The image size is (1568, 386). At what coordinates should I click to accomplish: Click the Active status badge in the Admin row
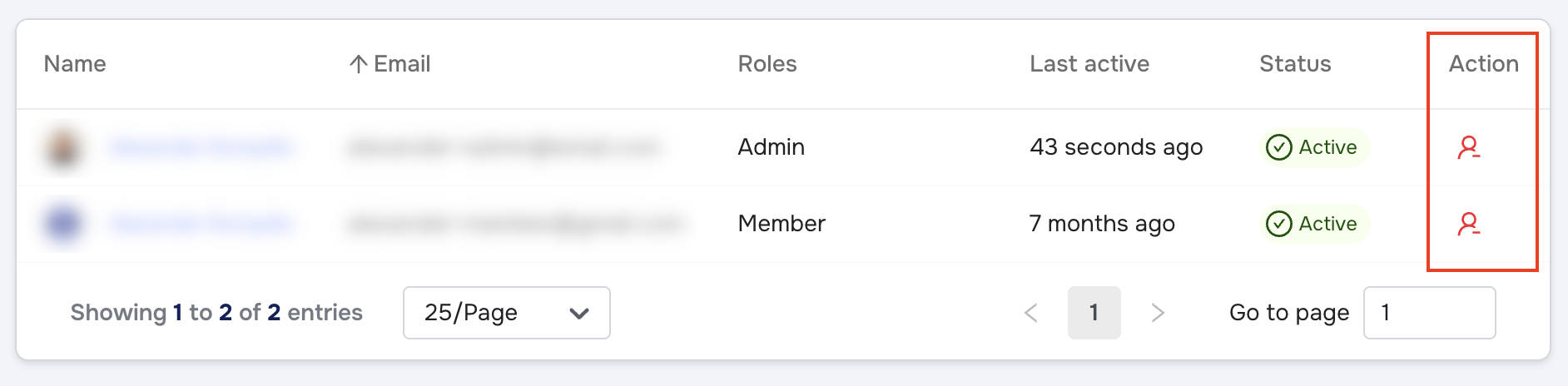(1312, 147)
